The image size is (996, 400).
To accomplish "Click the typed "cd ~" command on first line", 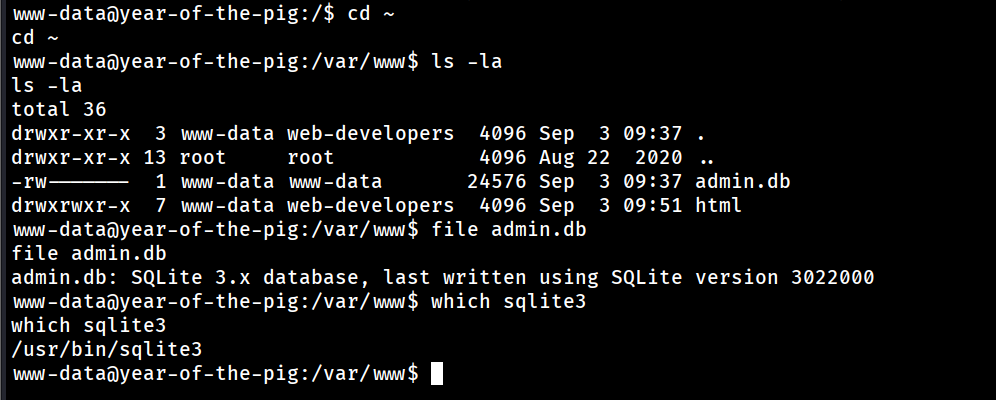I will pos(372,14).
